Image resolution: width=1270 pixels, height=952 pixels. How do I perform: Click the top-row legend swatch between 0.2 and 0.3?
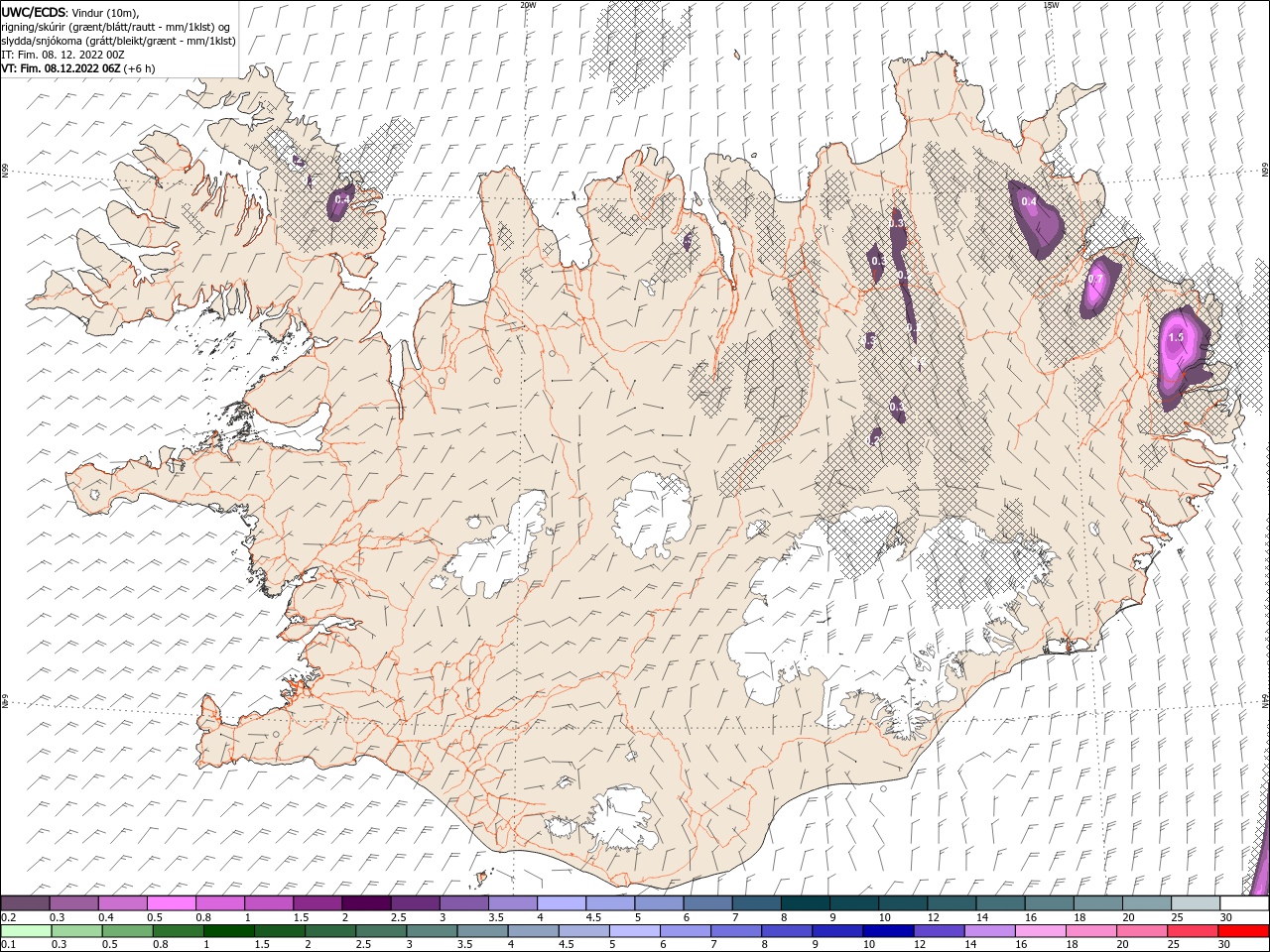click(x=25, y=903)
